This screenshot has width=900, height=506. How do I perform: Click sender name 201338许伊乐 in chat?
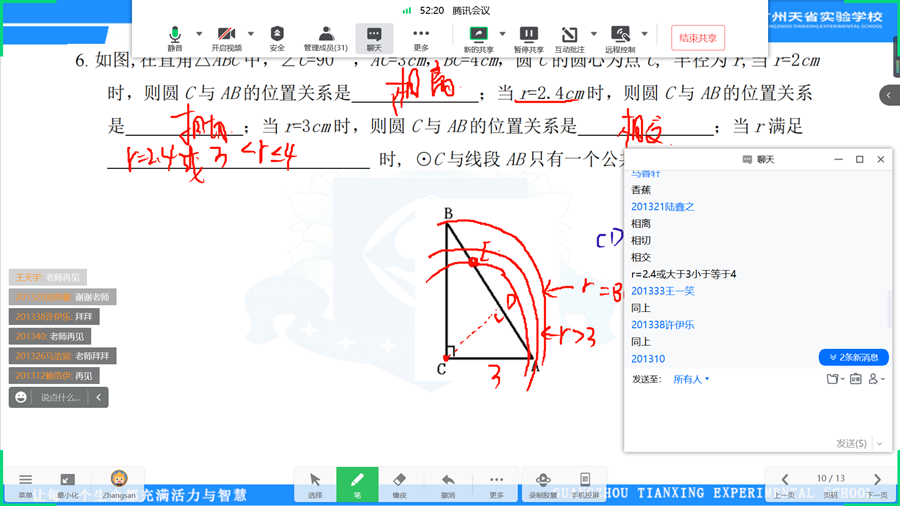point(662,325)
